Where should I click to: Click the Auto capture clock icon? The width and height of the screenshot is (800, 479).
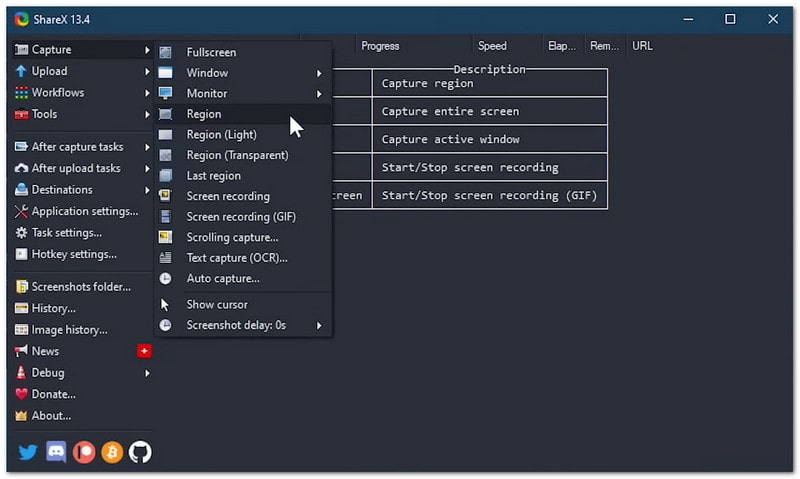click(x=165, y=278)
